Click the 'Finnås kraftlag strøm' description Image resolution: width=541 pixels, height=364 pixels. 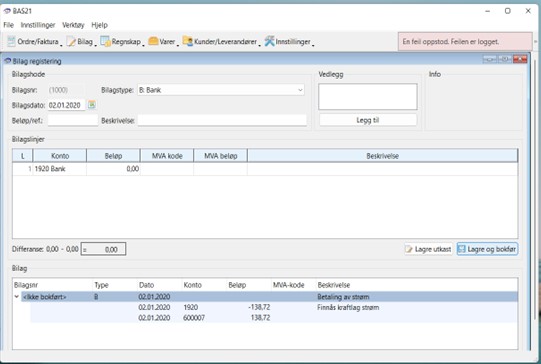(x=348, y=307)
